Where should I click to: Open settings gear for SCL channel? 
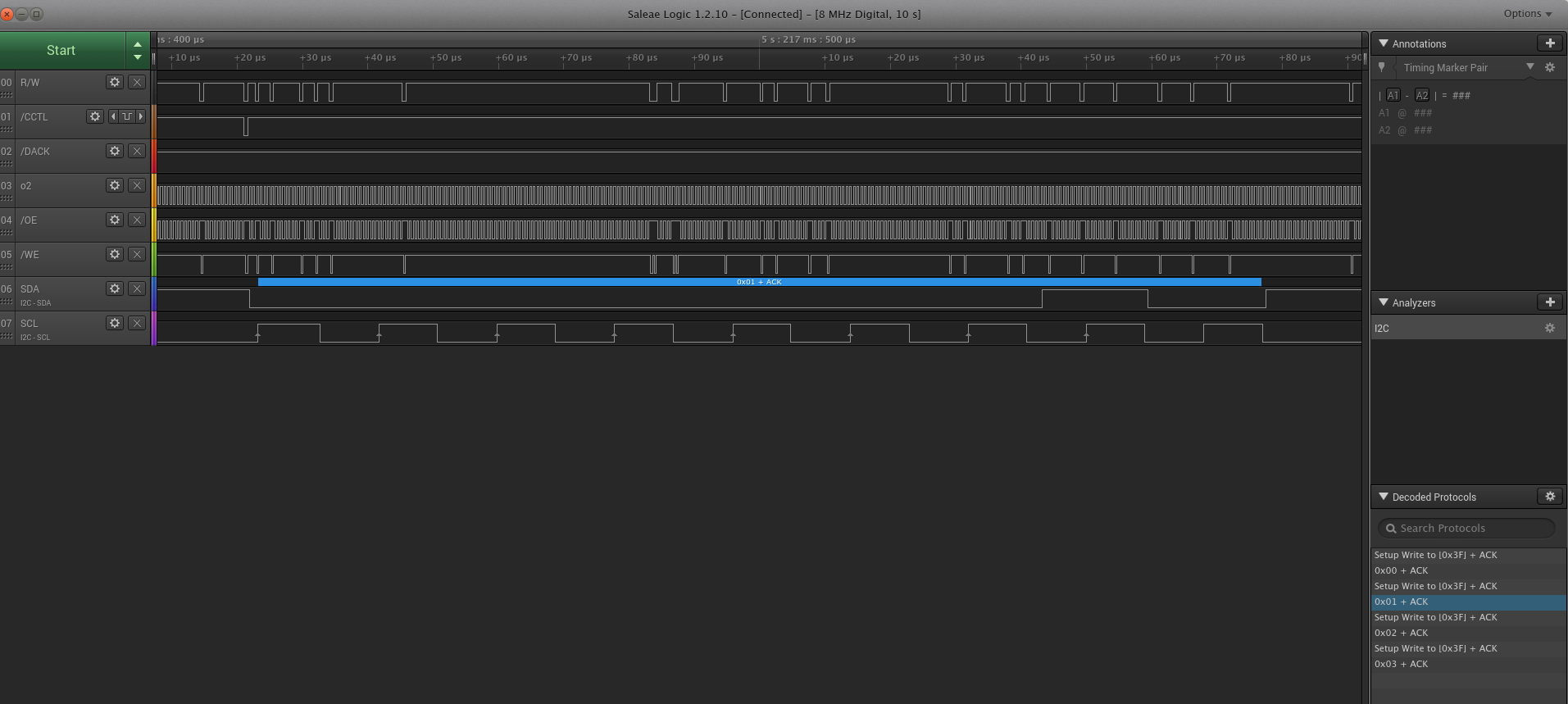pos(115,323)
